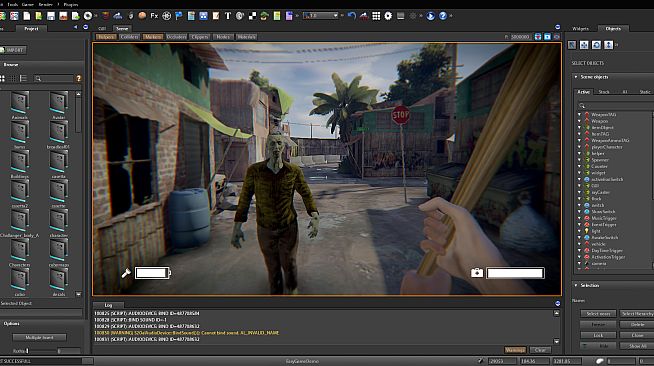This screenshot has width=654, height=366.
Task: Switch to the Stock objects tab
Action: pos(604,92)
